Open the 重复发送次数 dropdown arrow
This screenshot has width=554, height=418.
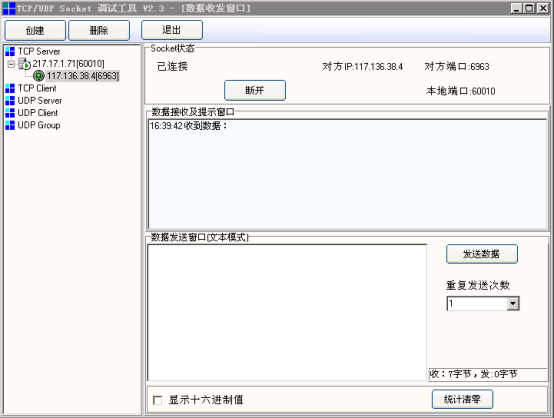pos(513,304)
